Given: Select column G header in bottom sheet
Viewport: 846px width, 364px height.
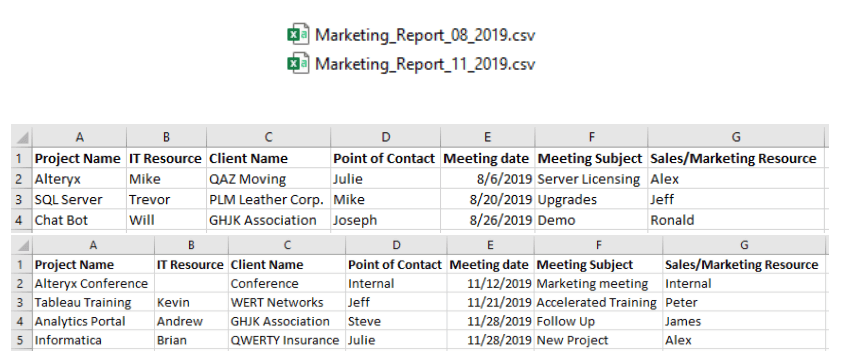Looking at the screenshot, I should [x=745, y=245].
